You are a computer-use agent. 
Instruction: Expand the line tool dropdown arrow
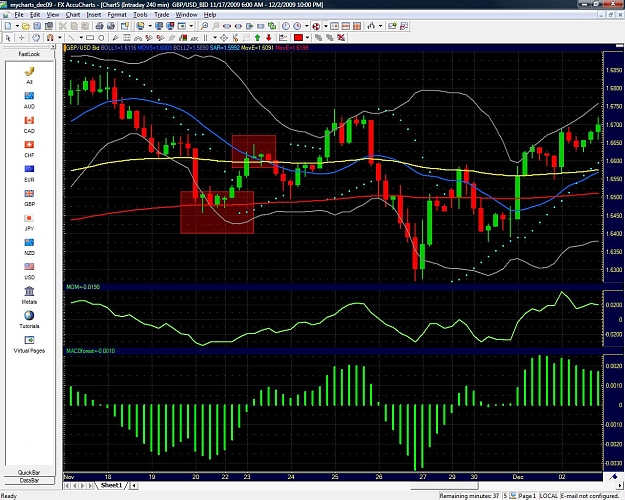tap(81, 37)
